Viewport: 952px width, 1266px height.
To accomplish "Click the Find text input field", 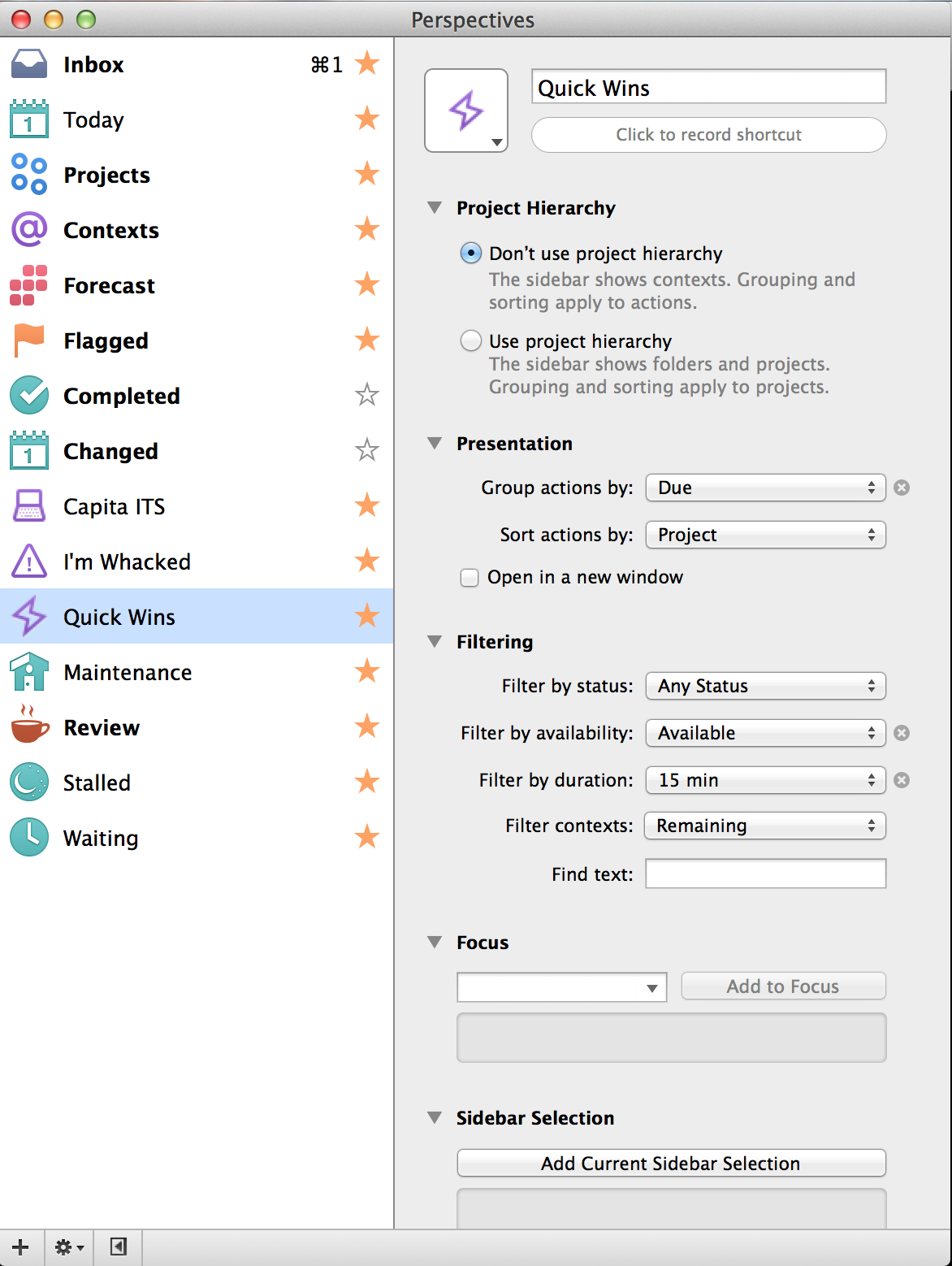I will click(765, 874).
